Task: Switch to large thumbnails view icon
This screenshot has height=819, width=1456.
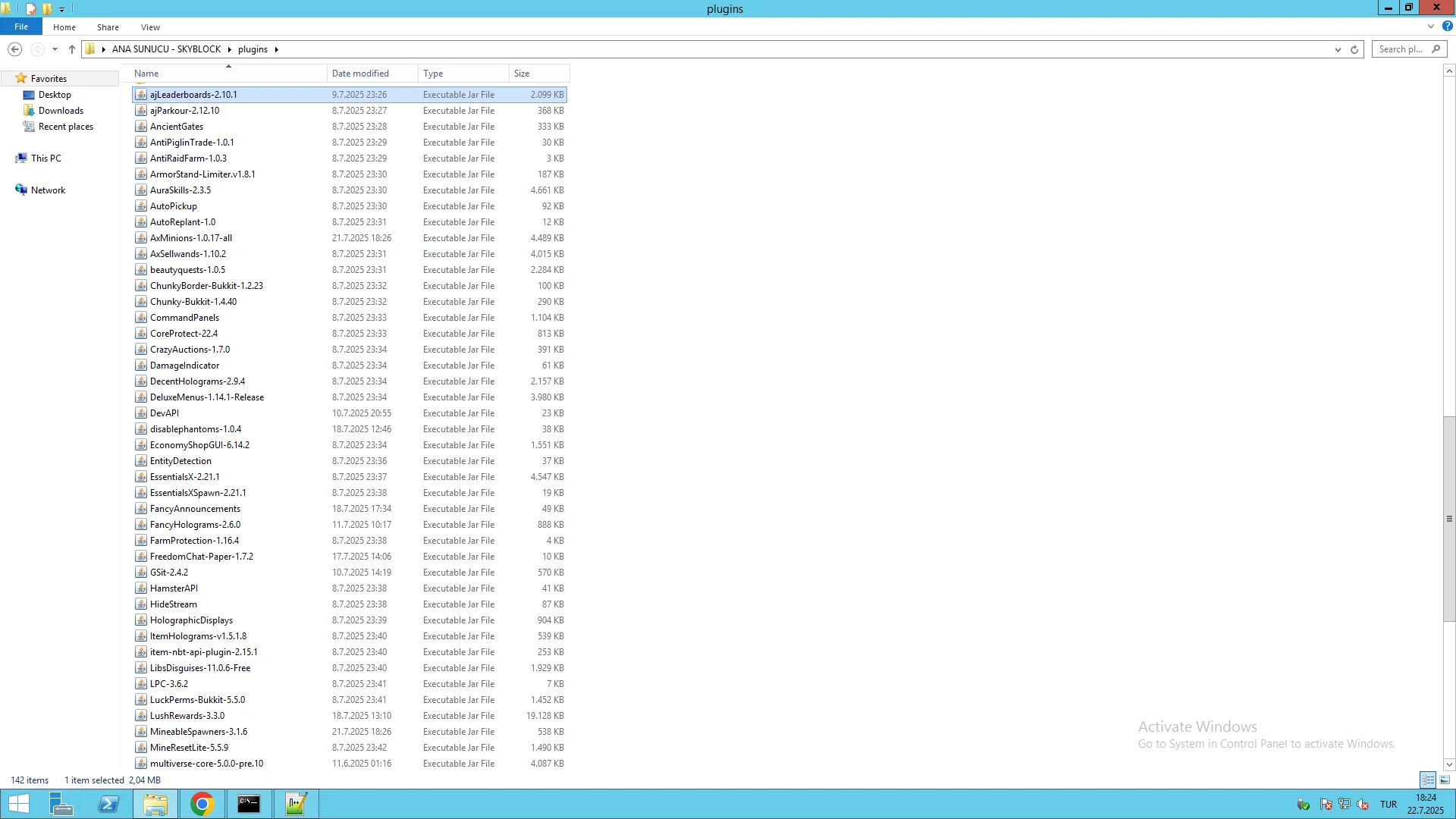Action: point(1445,780)
